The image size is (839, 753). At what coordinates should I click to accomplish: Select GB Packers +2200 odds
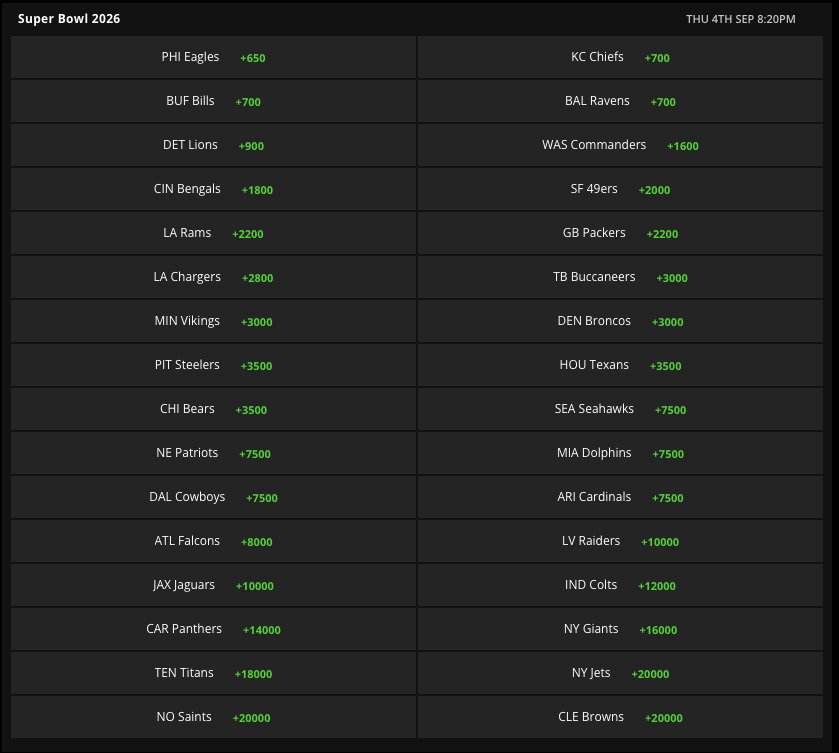coord(620,233)
